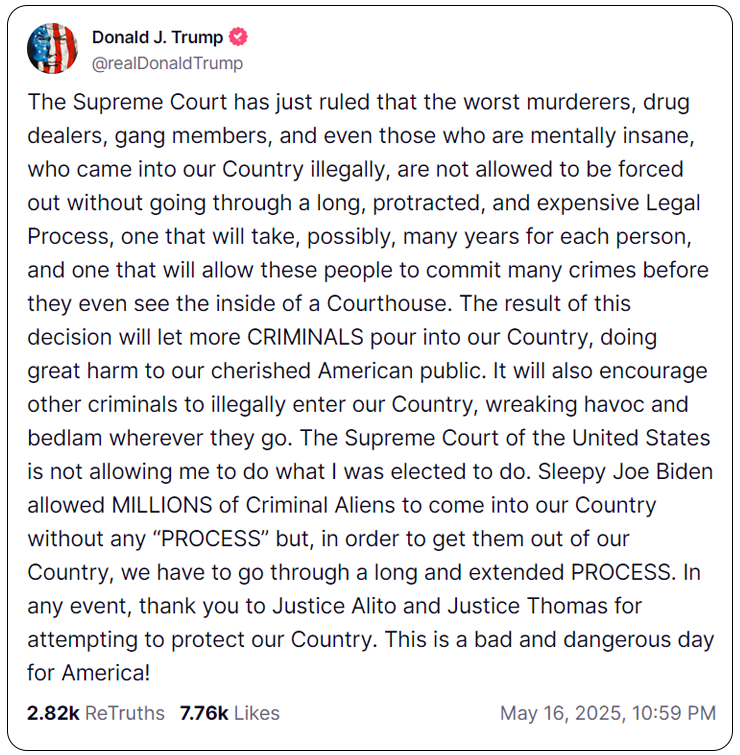Click the word Courthouse in the post
Image resolution: width=740 pixels, height=755 pixels.
click(389, 303)
